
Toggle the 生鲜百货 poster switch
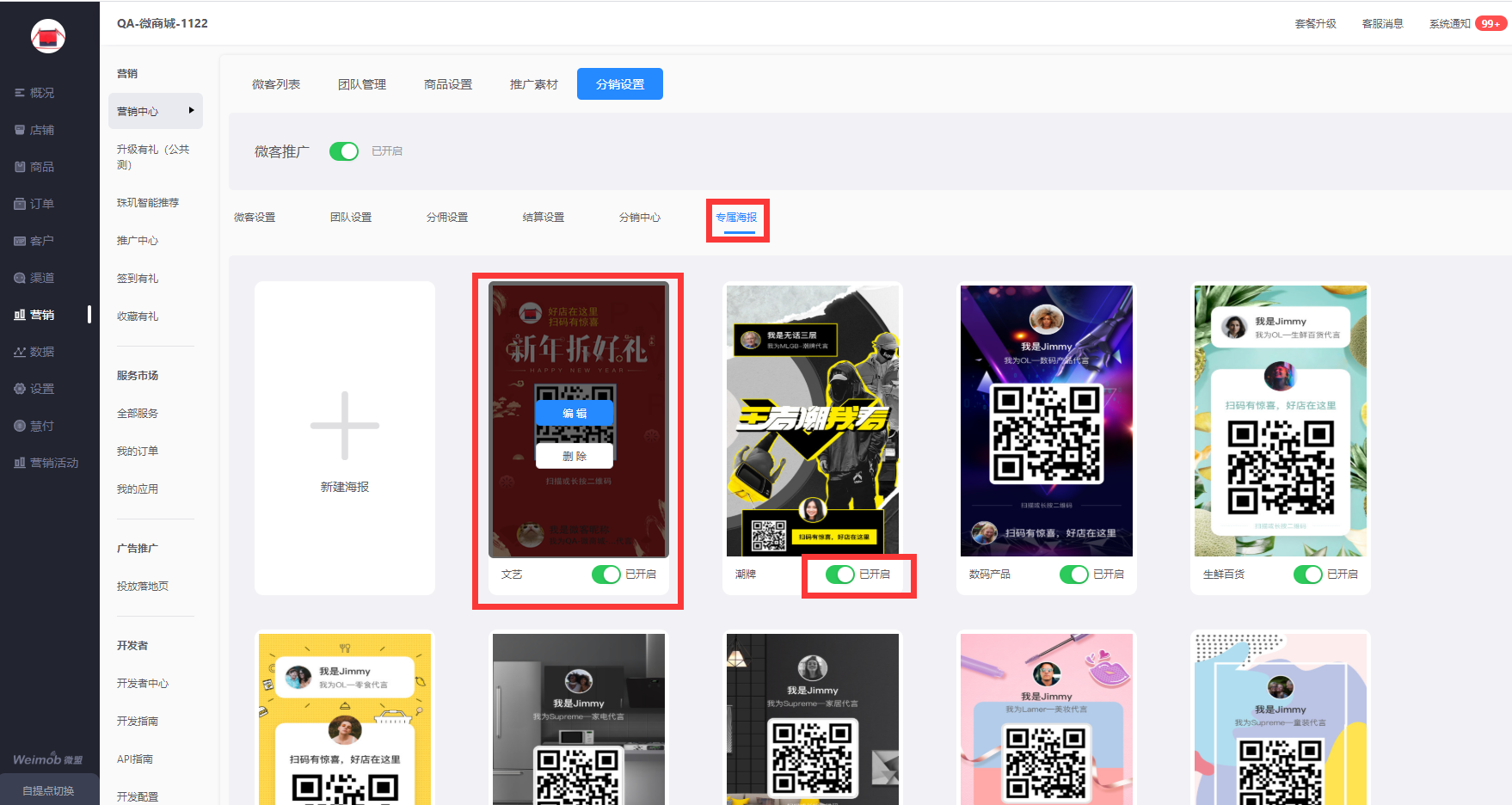(x=1308, y=575)
